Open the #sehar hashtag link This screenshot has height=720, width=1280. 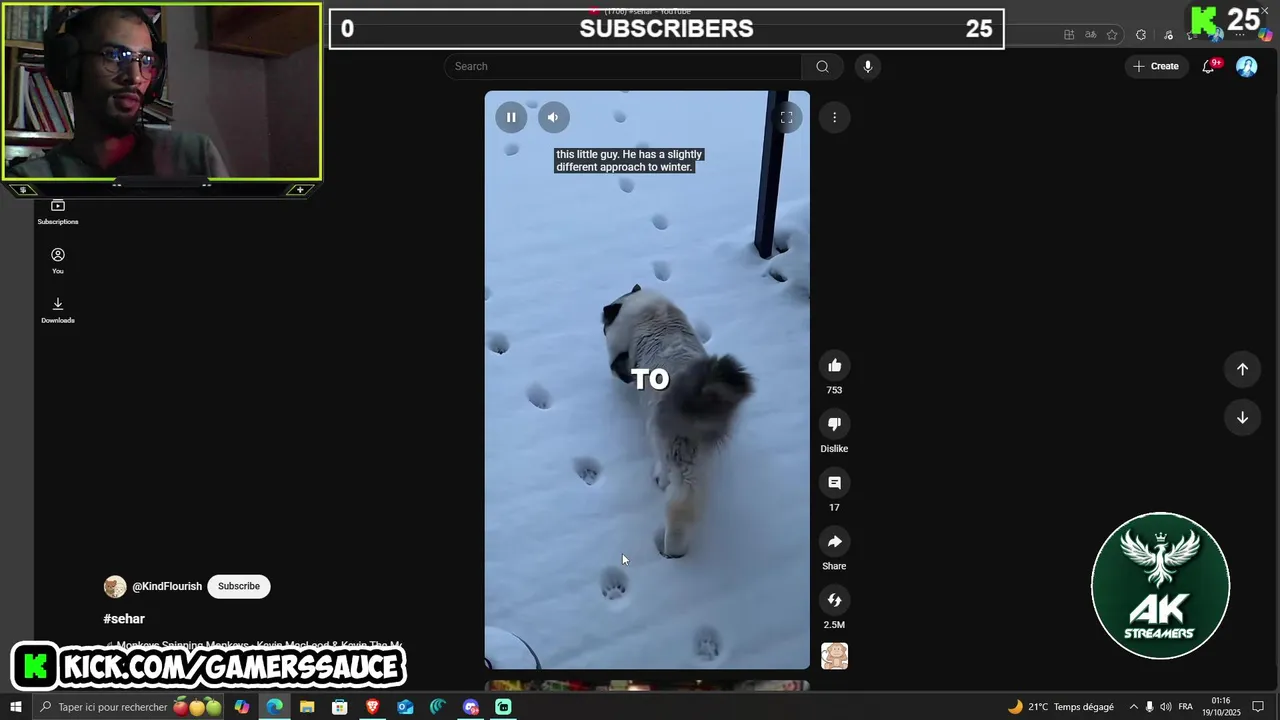(x=124, y=619)
